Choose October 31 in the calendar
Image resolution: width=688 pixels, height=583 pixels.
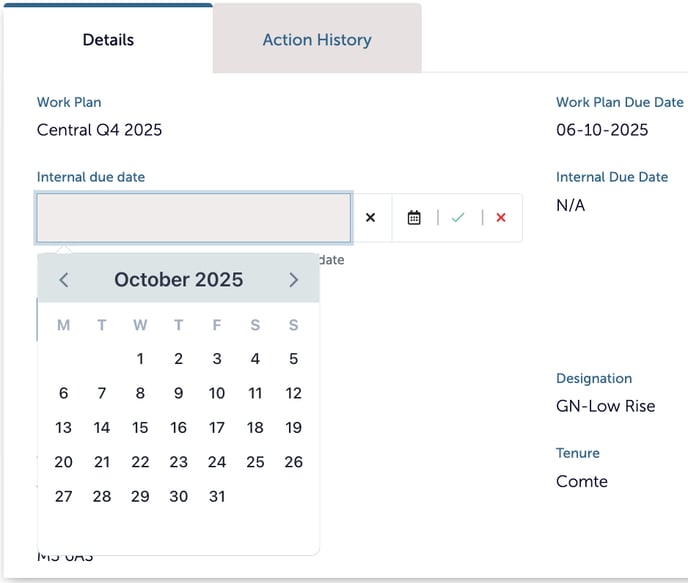click(217, 496)
